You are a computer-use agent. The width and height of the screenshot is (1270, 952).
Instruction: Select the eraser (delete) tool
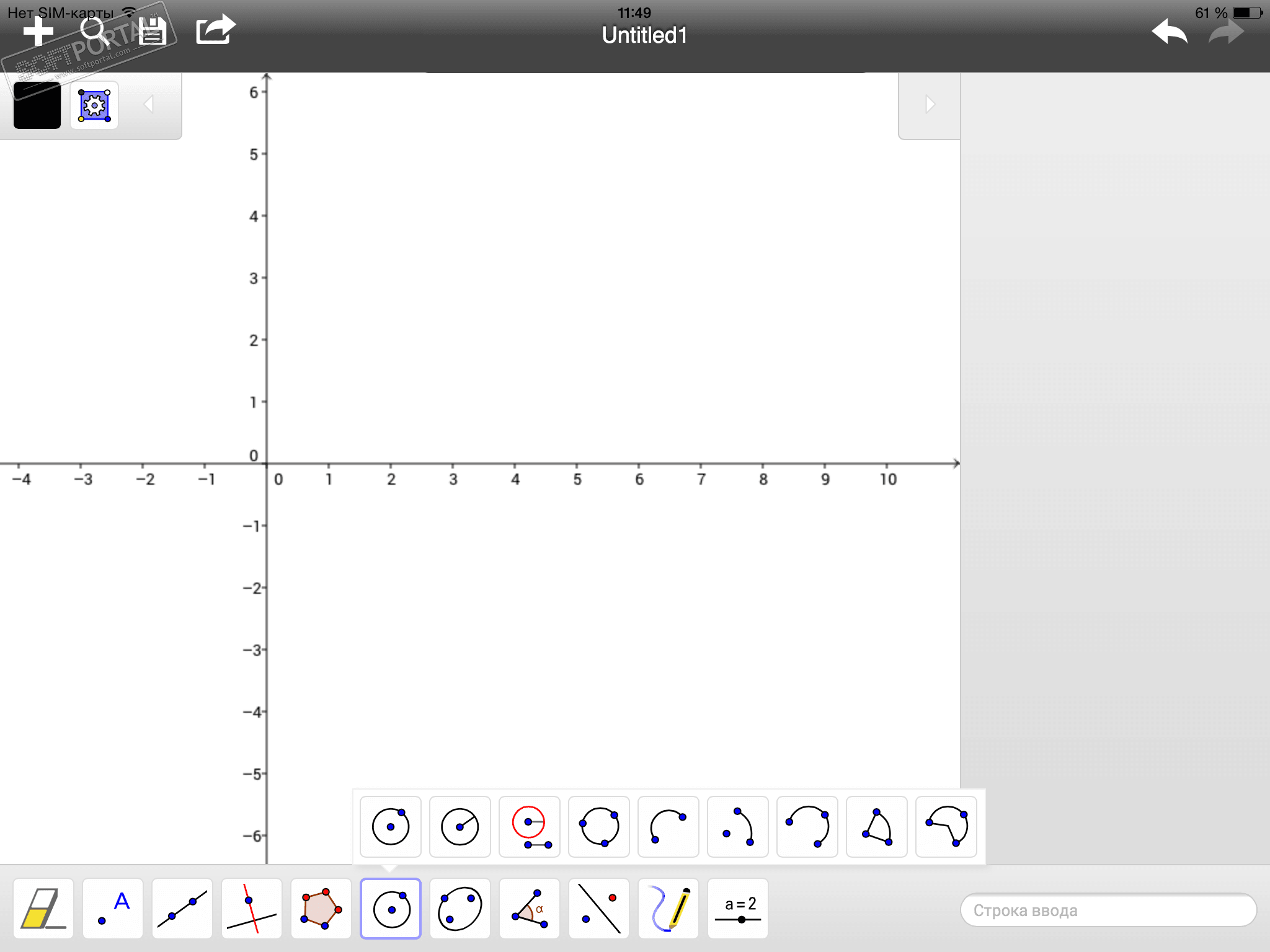43,909
